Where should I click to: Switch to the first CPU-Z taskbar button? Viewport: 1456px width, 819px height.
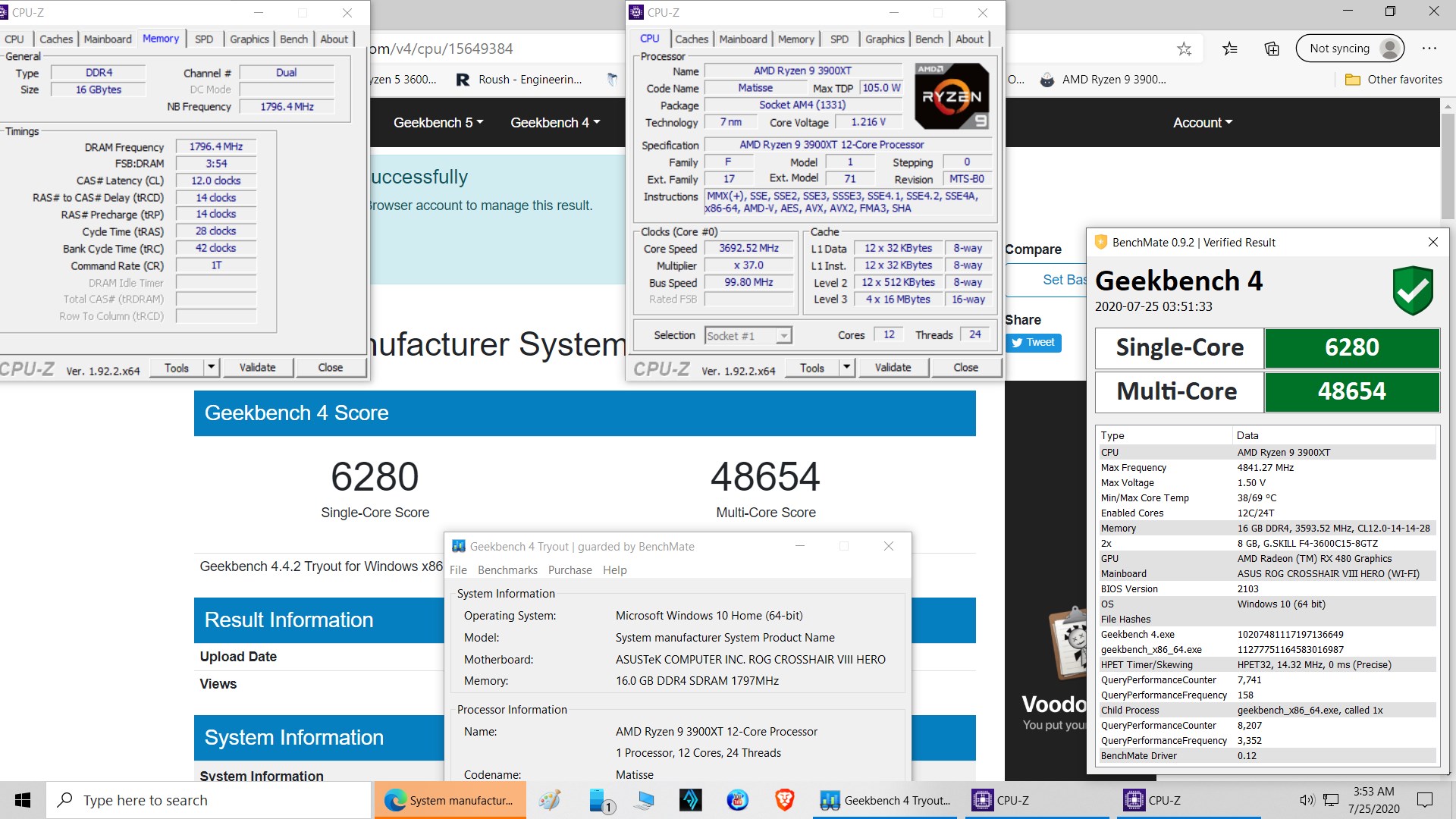(1037, 800)
